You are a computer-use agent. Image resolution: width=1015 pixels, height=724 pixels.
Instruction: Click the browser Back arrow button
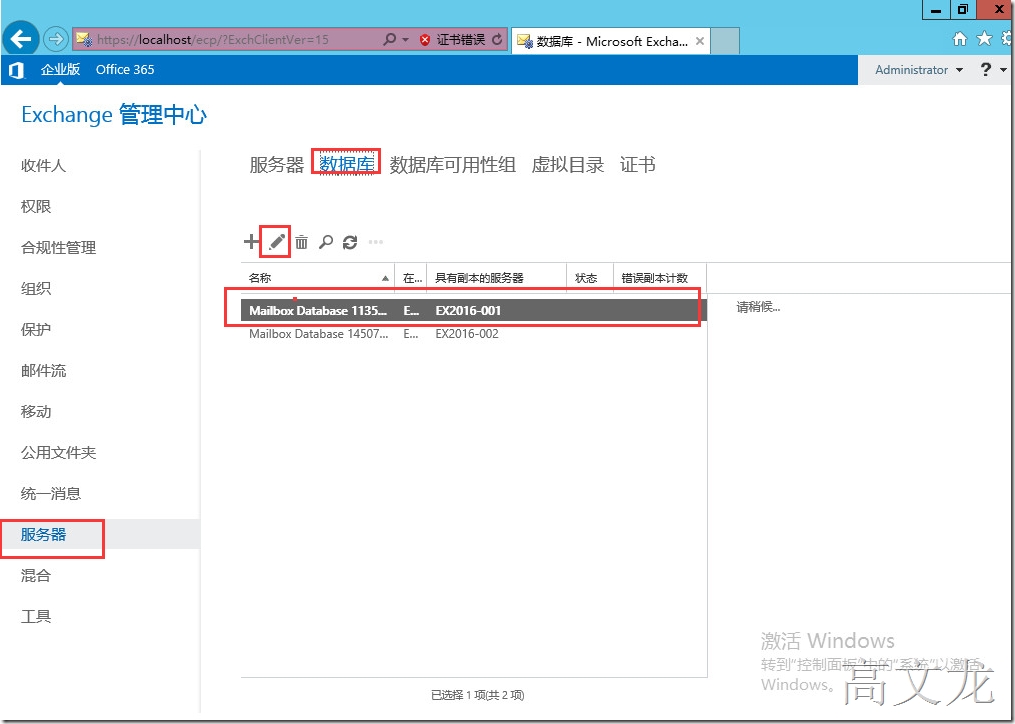click(21, 40)
